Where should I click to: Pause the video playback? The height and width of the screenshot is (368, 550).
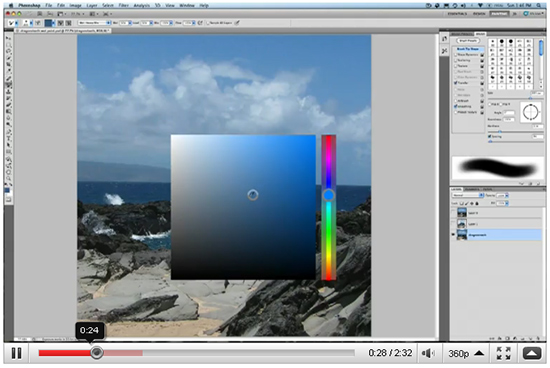click(16, 353)
